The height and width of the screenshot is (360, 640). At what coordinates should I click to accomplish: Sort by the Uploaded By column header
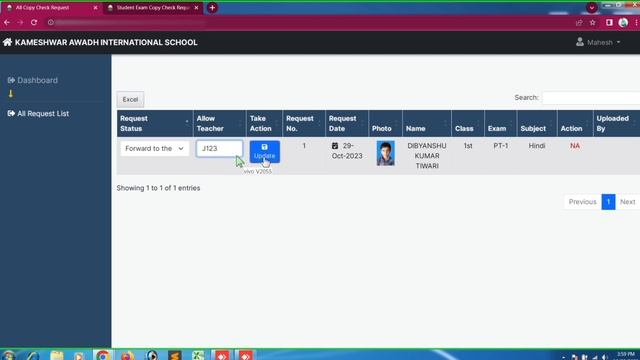click(x=616, y=123)
